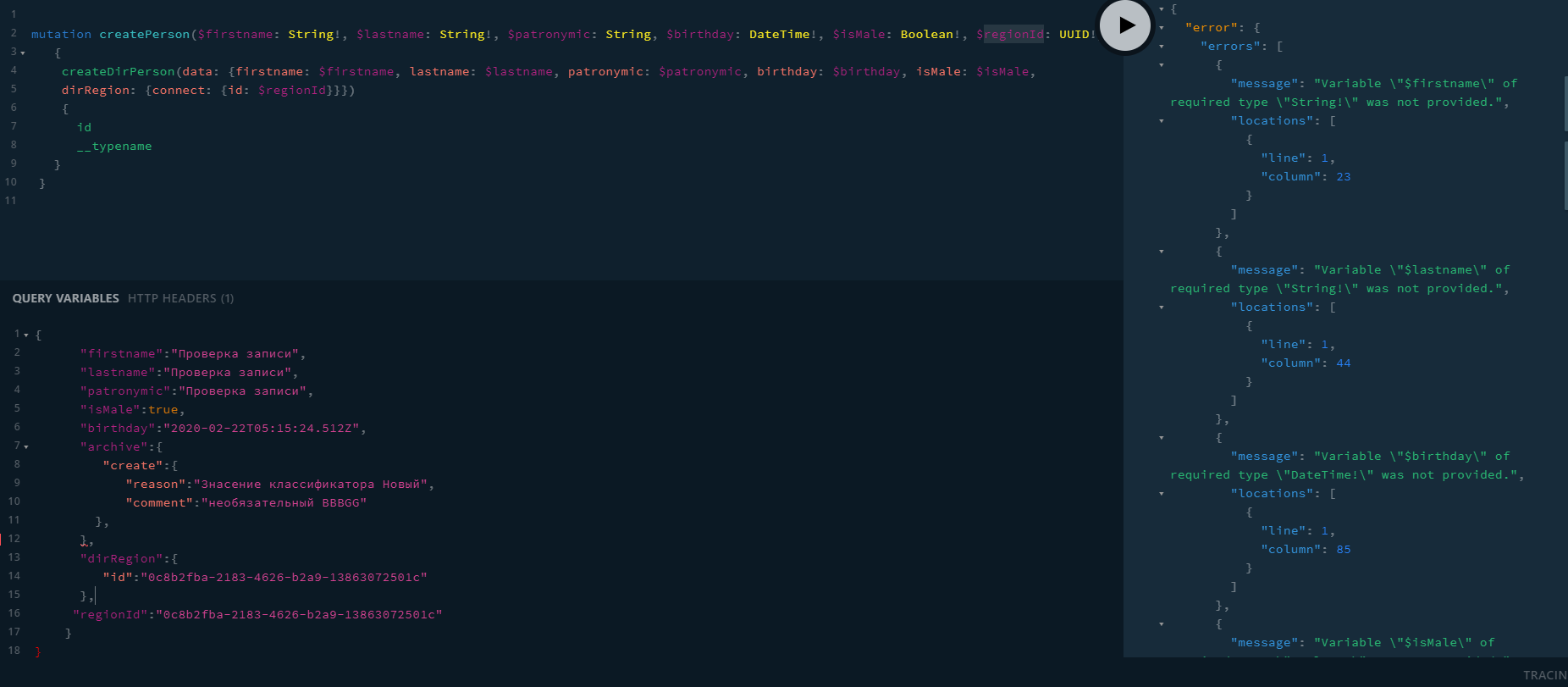1568x687 pixels.
Task: Open the TRACING panel at bottom right
Action: click(1545, 675)
